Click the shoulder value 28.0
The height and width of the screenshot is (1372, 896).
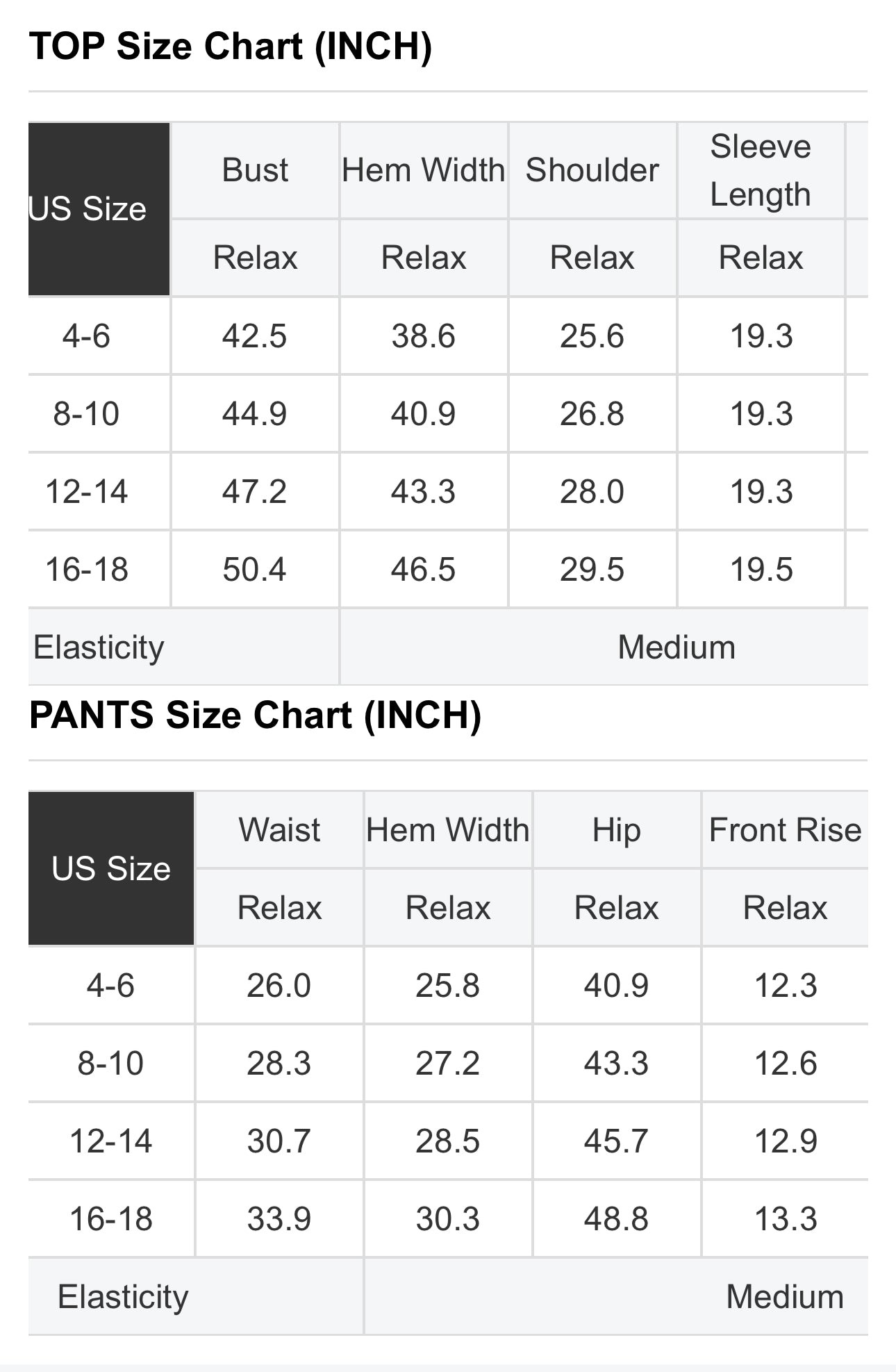[x=592, y=493]
